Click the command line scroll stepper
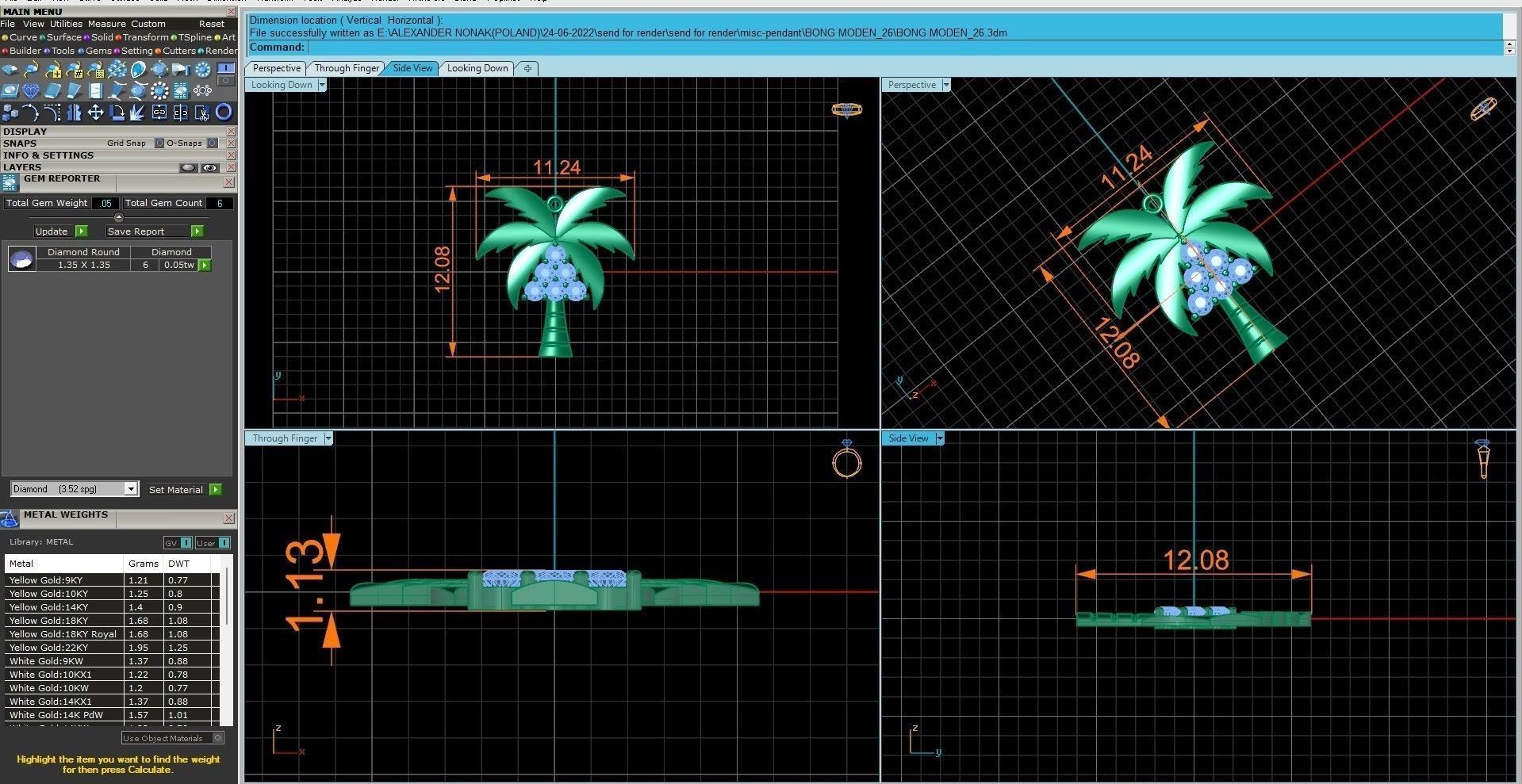This screenshot has height=784, width=1522. pyautogui.click(x=1509, y=48)
